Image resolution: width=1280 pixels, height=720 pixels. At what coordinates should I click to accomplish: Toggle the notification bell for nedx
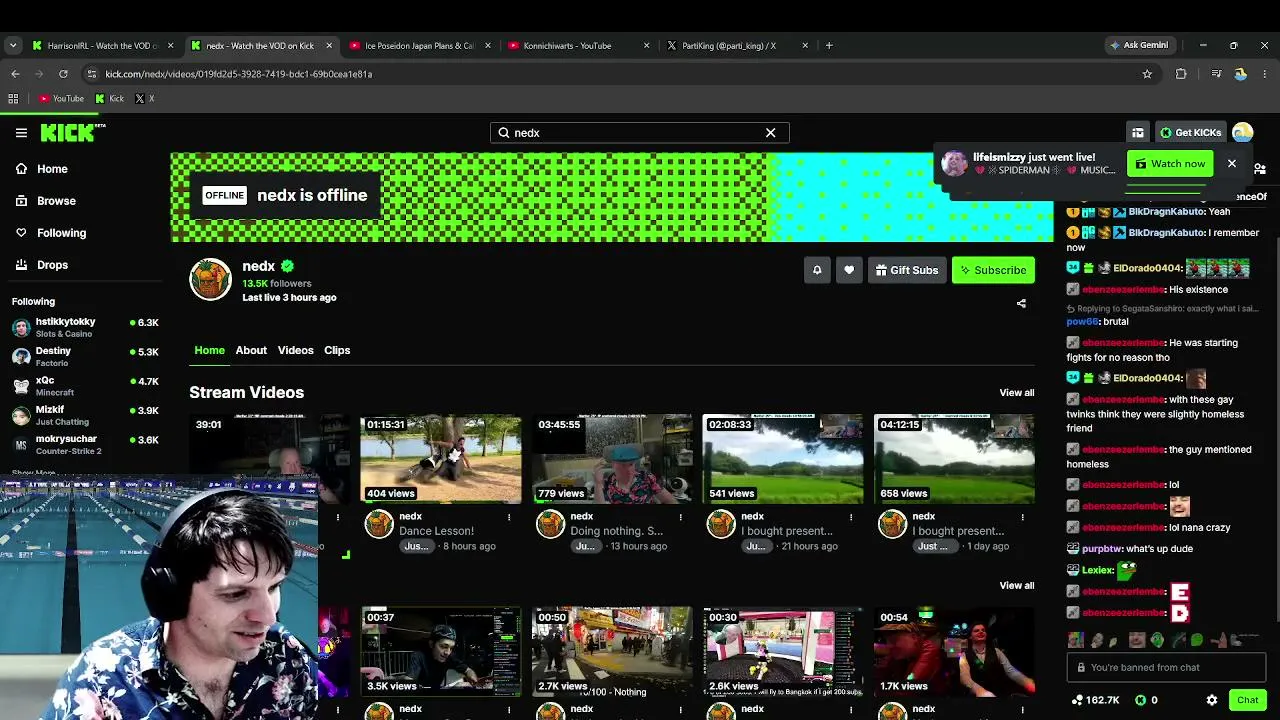(817, 270)
